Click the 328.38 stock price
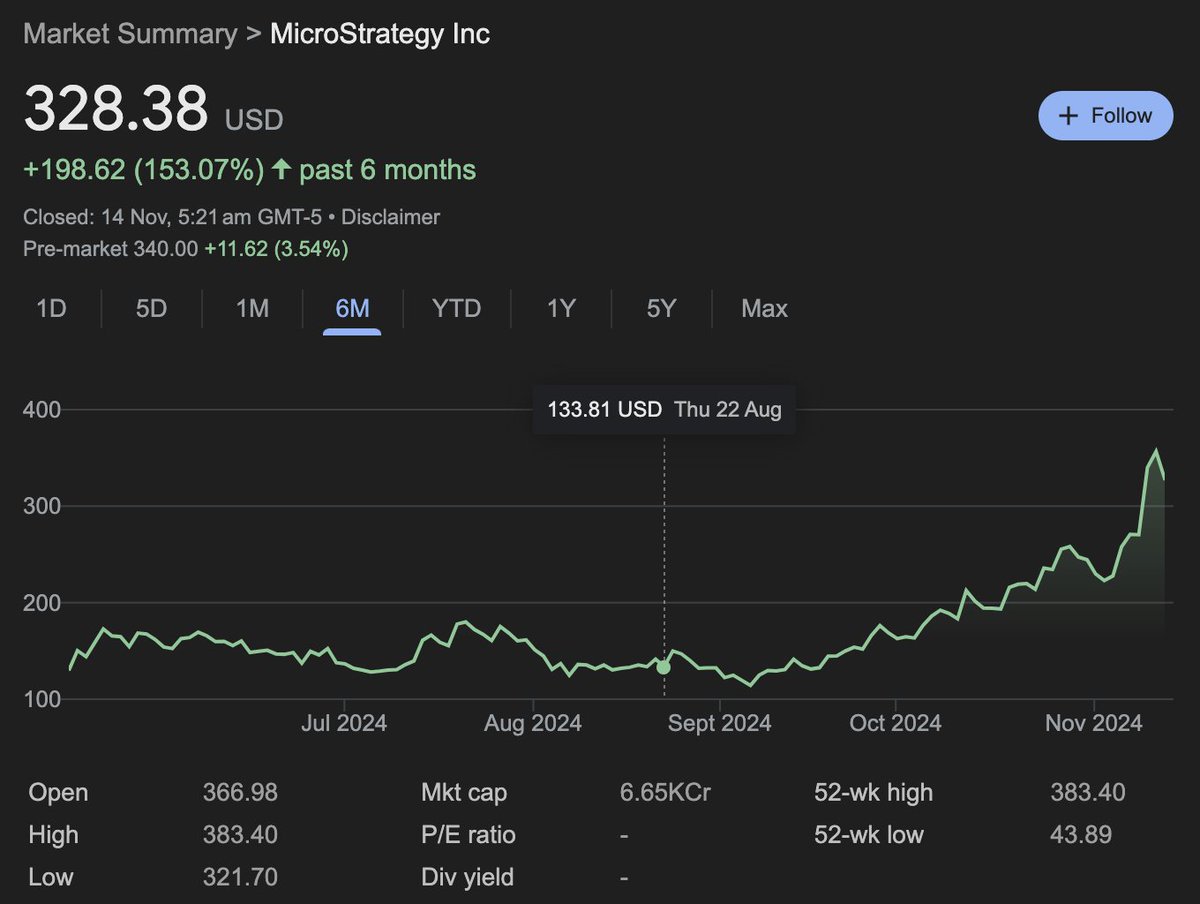The image size is (1200, 904). (116, 108)
